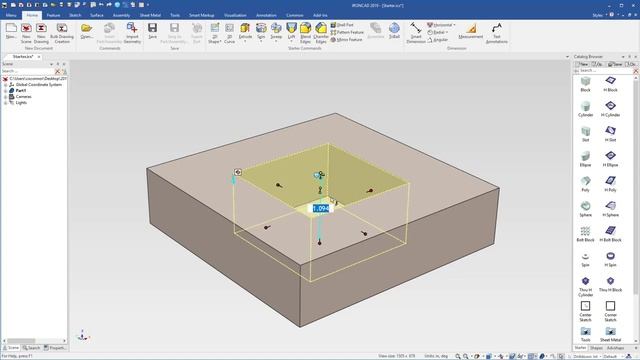This screenshot has height=360, width=640.
Task: Click the Shell Part command
Action: pyautogui.click(x=342, y=25)
